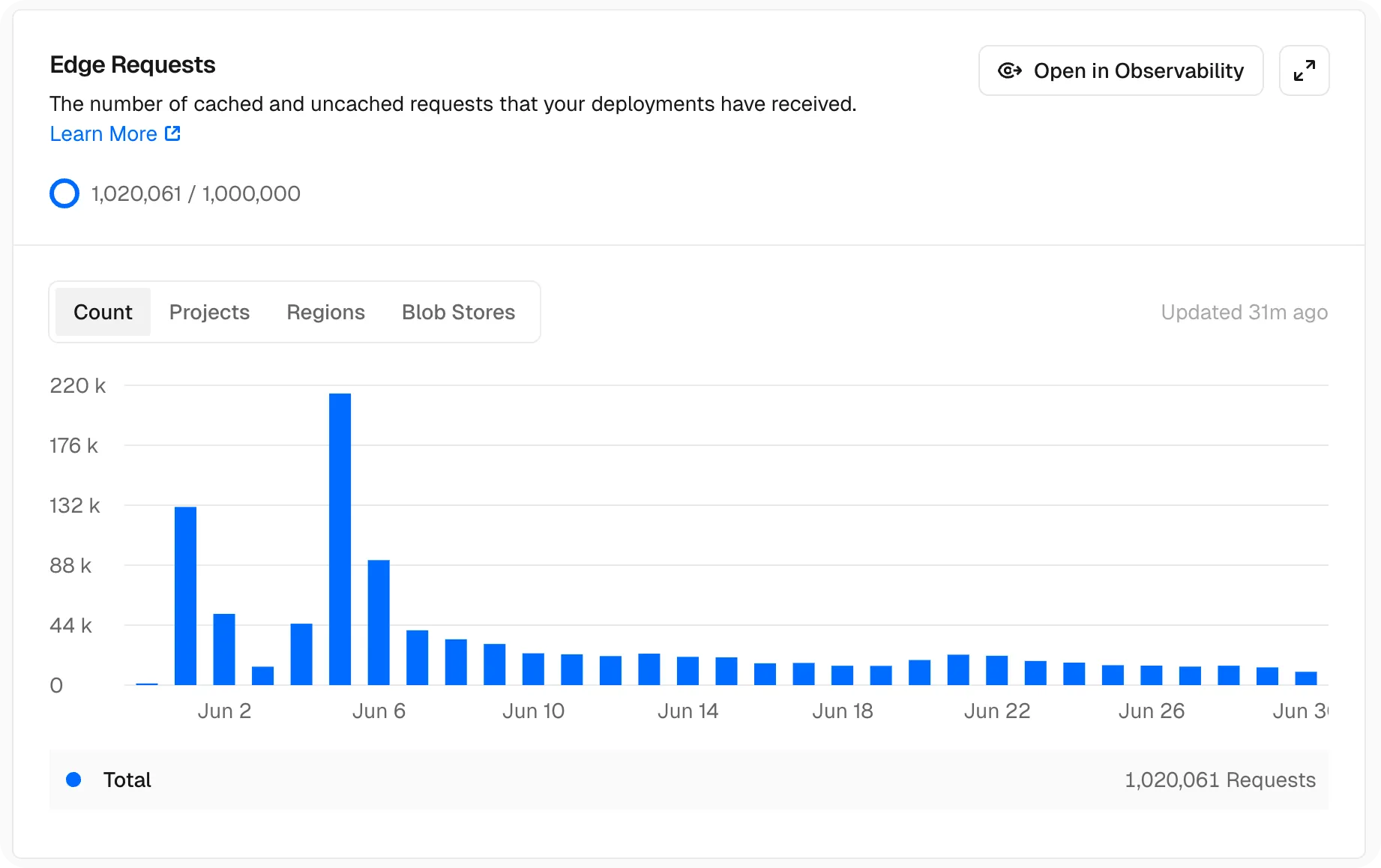Click the Jun 1 bar near 132 k
Screen dimensions: 1381x868
pyautogui.click(x=185, y=596)
